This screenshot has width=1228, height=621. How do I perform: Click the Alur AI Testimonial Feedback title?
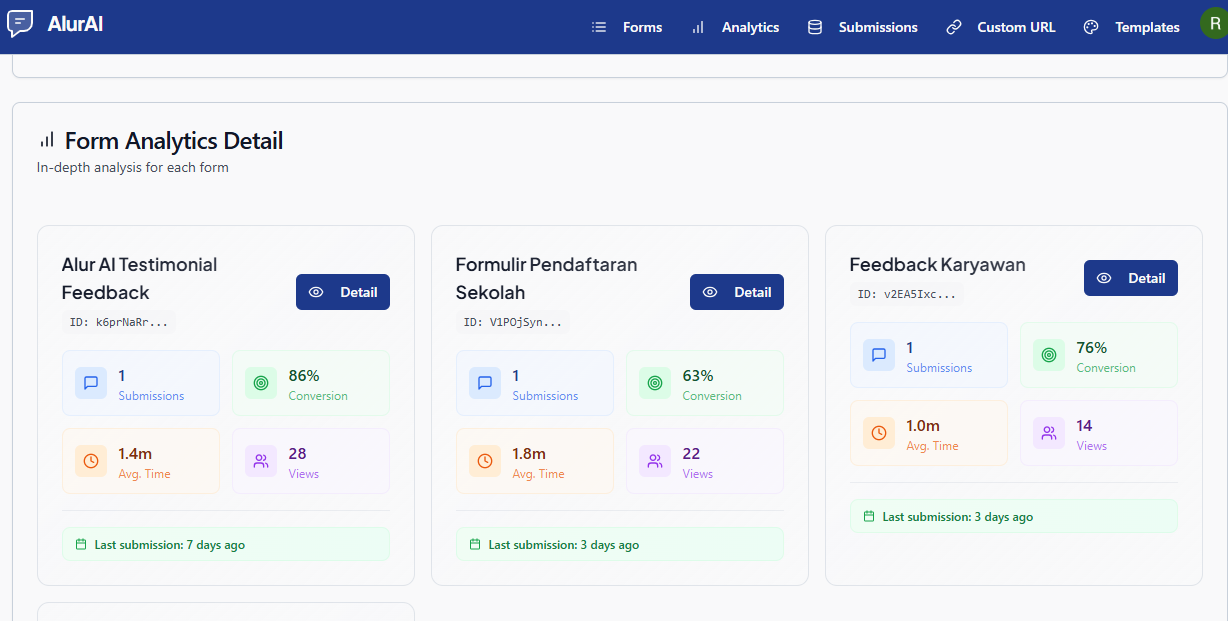click(x=139, y=278)
